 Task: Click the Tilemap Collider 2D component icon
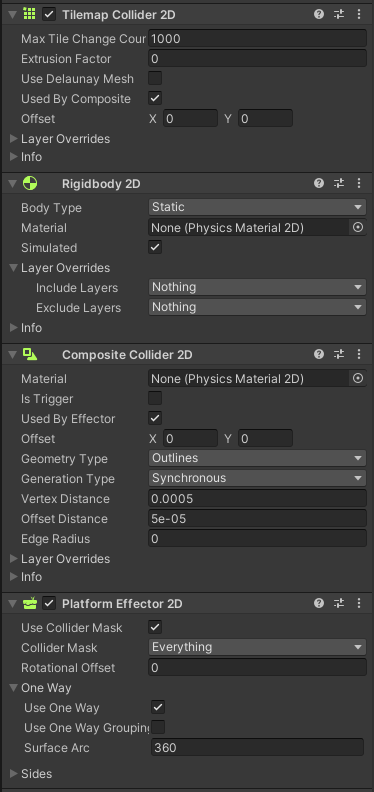[30, 14]
